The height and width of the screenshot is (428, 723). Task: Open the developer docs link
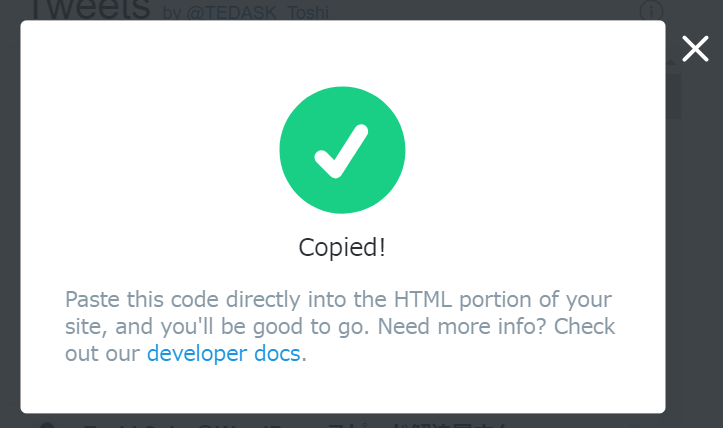pos(223,353)
